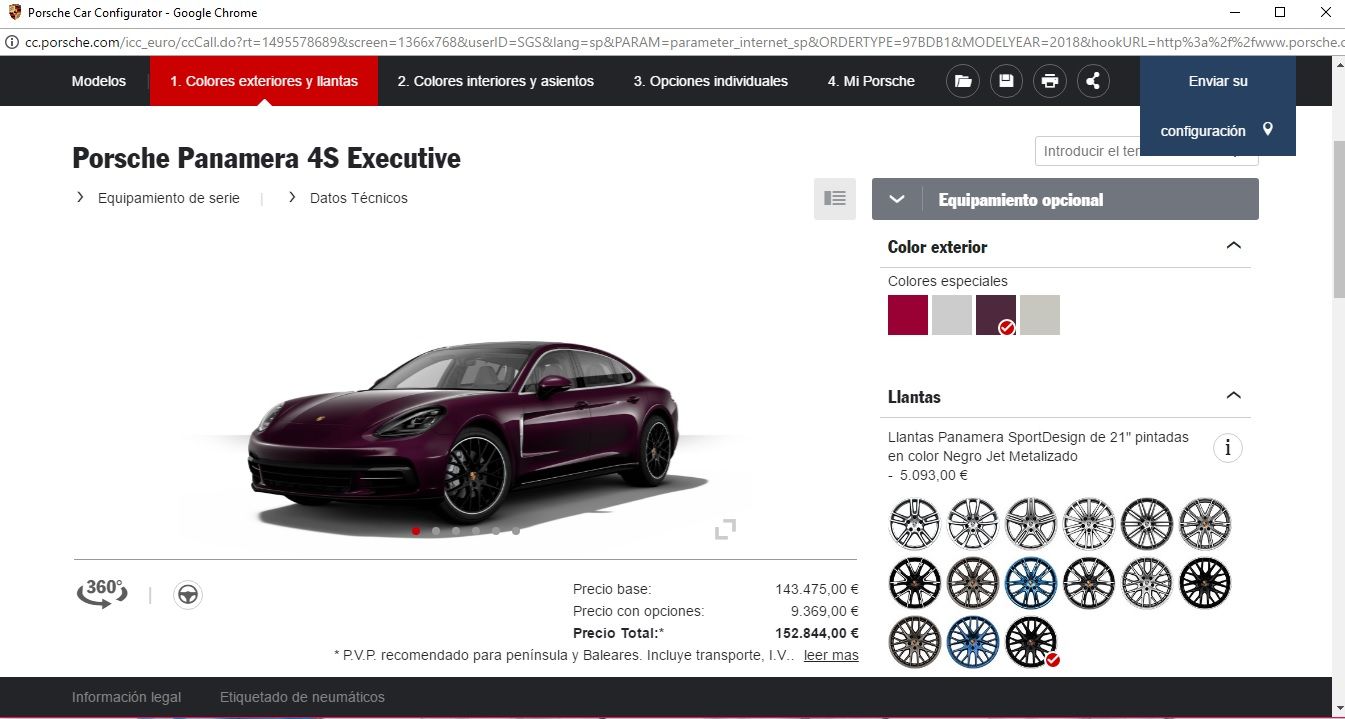Choose the red special exterior color
The image size is (1345, 719).
[x=908, y=315]
